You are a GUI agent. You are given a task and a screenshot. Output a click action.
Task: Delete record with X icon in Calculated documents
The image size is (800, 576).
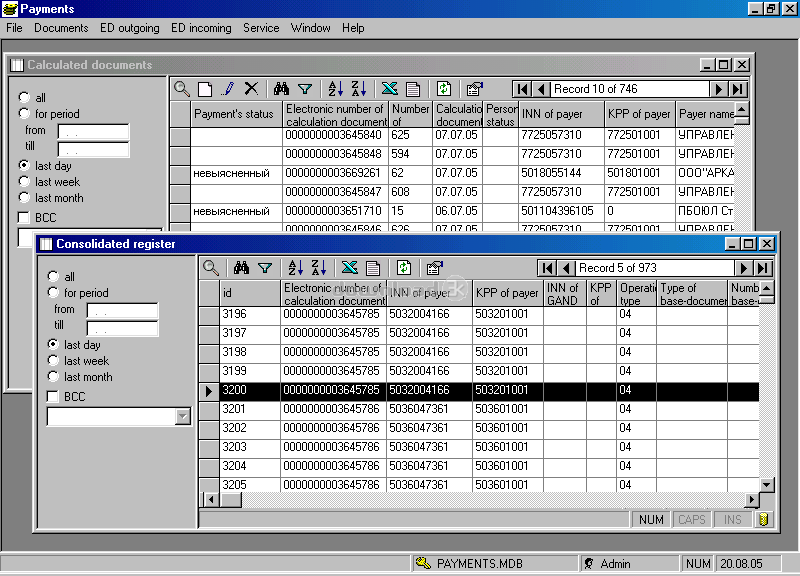(251, 89)
